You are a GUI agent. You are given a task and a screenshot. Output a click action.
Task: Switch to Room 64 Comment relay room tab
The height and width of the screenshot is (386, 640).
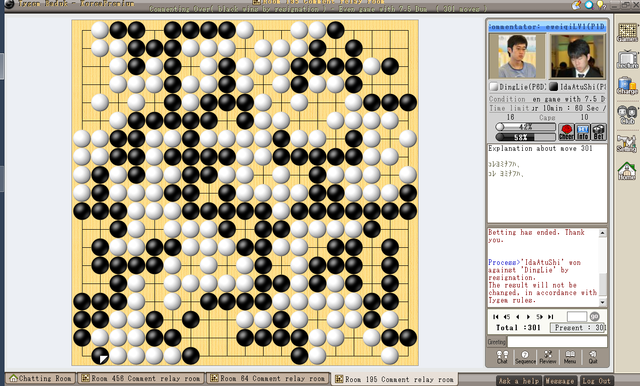(269, 378)
